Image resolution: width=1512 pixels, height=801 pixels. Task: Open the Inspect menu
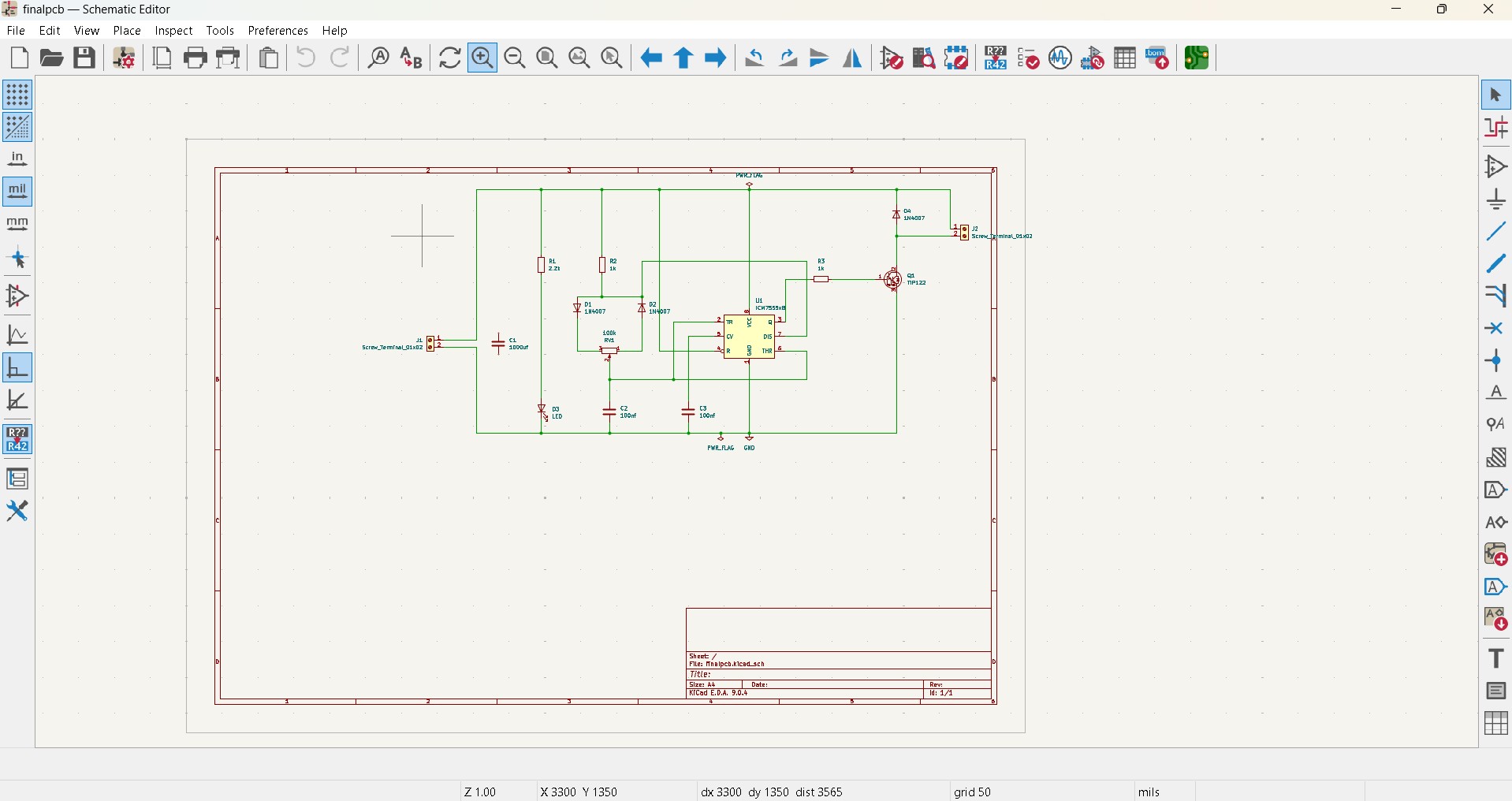173,31
